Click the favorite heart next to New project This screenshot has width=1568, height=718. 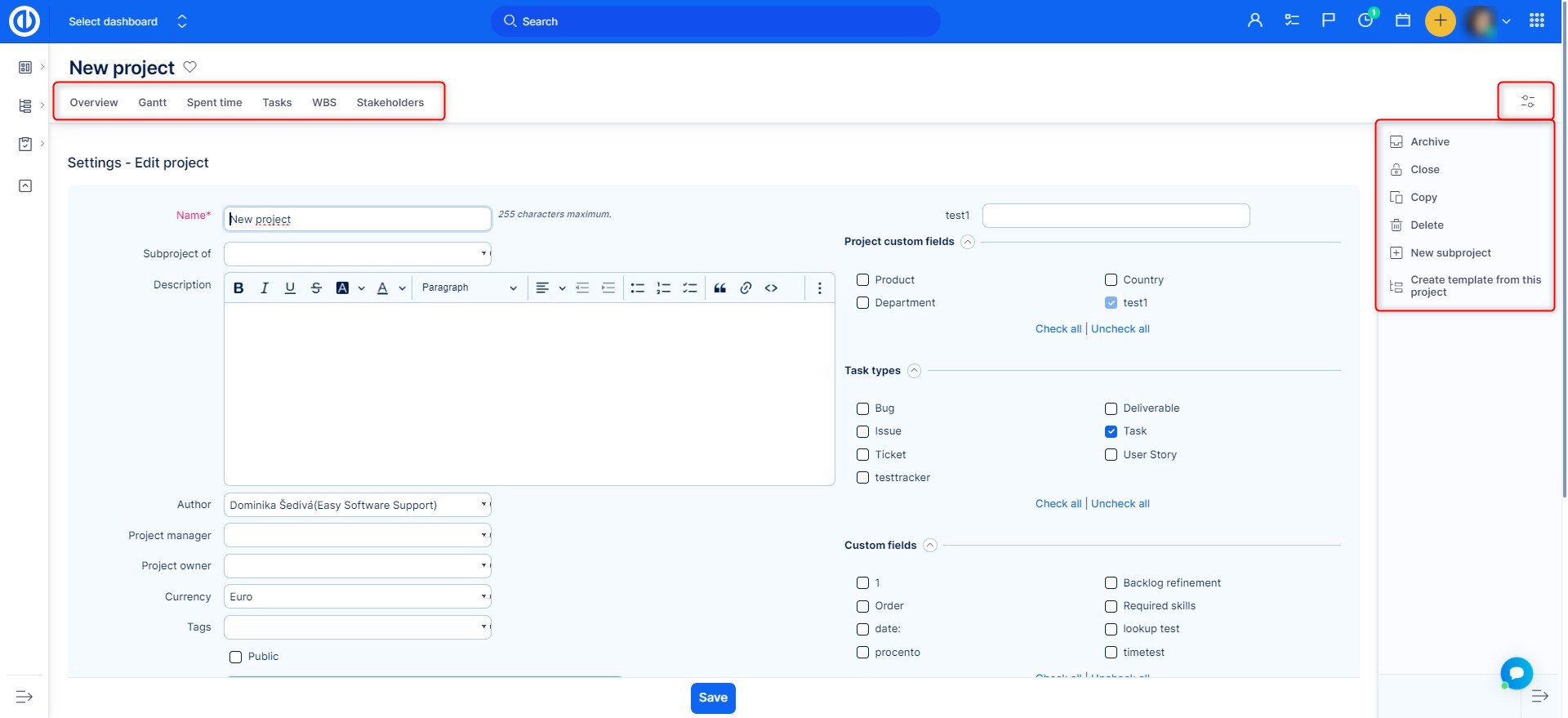[x=189, y=67]
